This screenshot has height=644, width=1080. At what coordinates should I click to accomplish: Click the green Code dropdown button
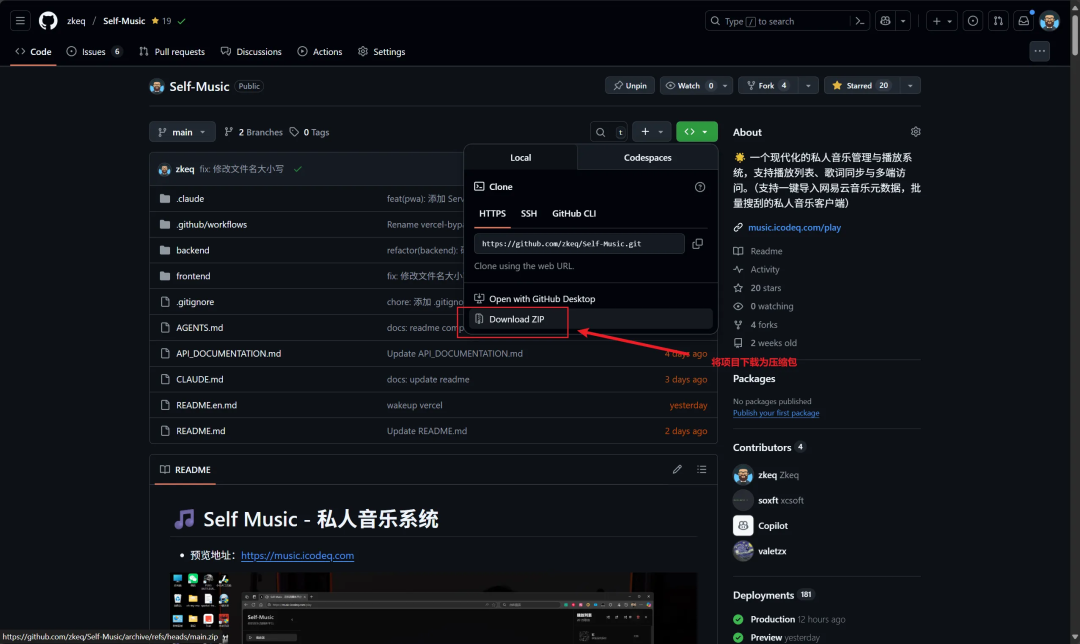pyautogui.click(x=696, y=132)
